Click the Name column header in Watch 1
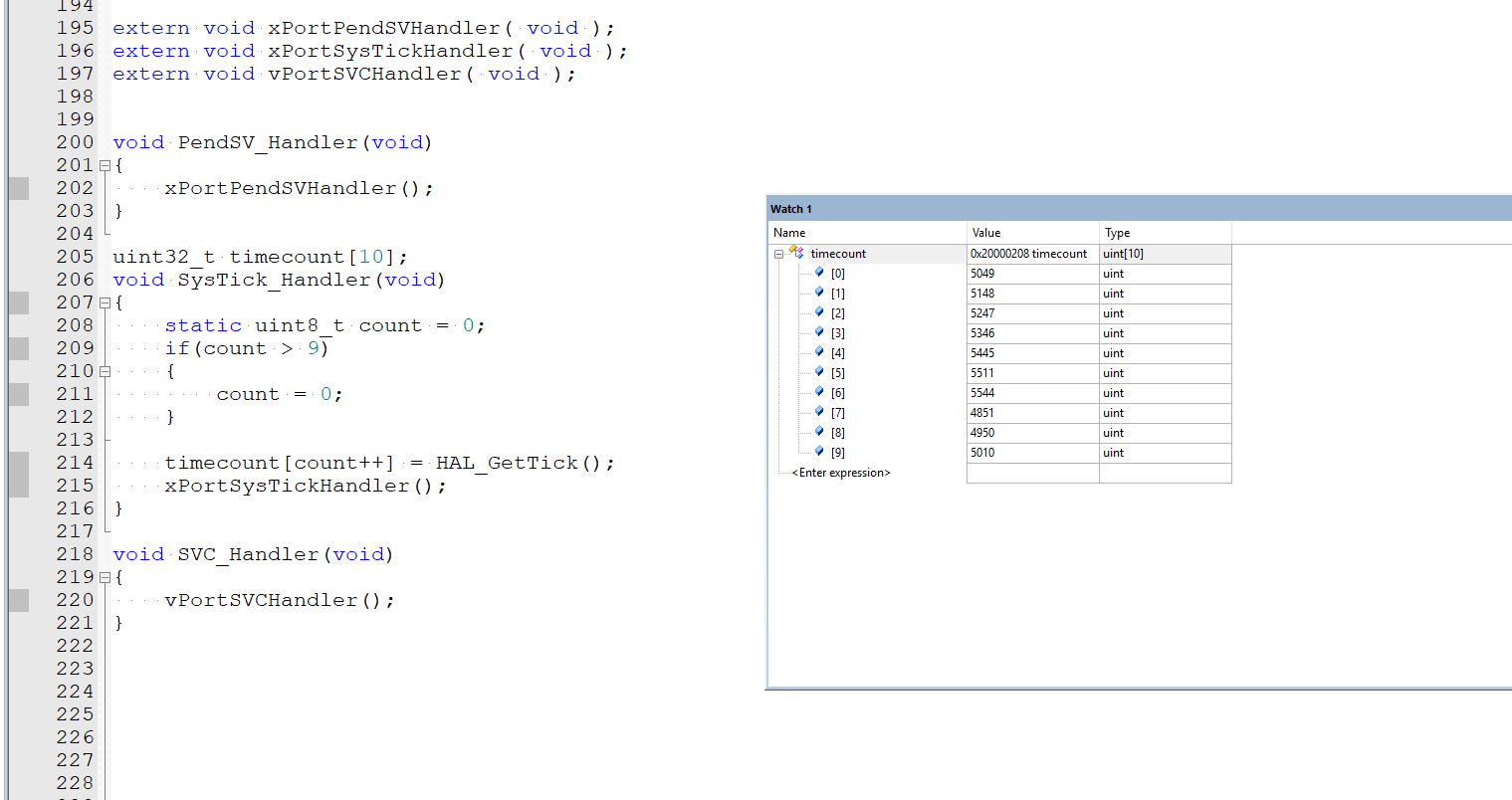The height and width of the screenshot is (800, 1512). click(867, 233)
